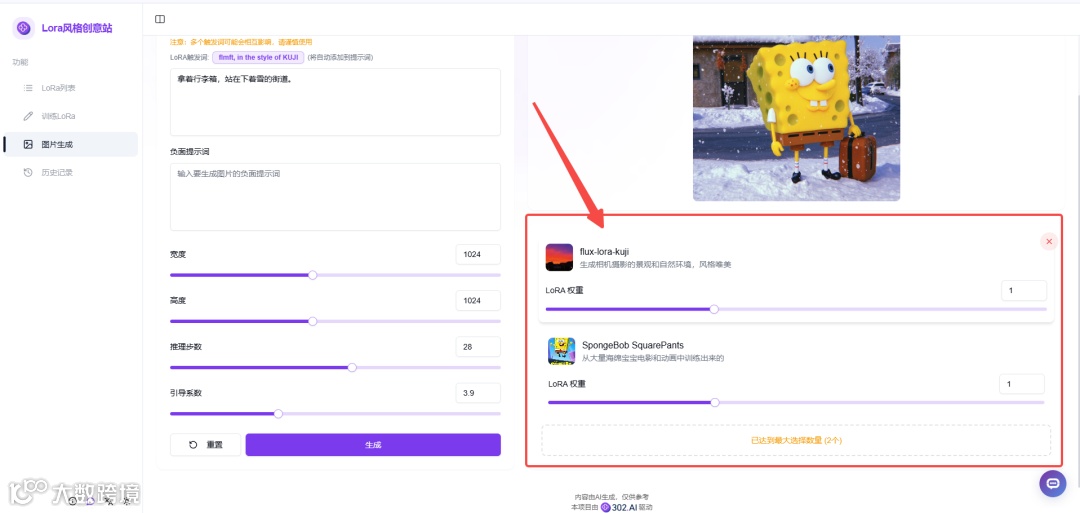This screenshot has width=1080, height=513.
Task: Click the 302.AI logo icon
Action: coord(605,507)
